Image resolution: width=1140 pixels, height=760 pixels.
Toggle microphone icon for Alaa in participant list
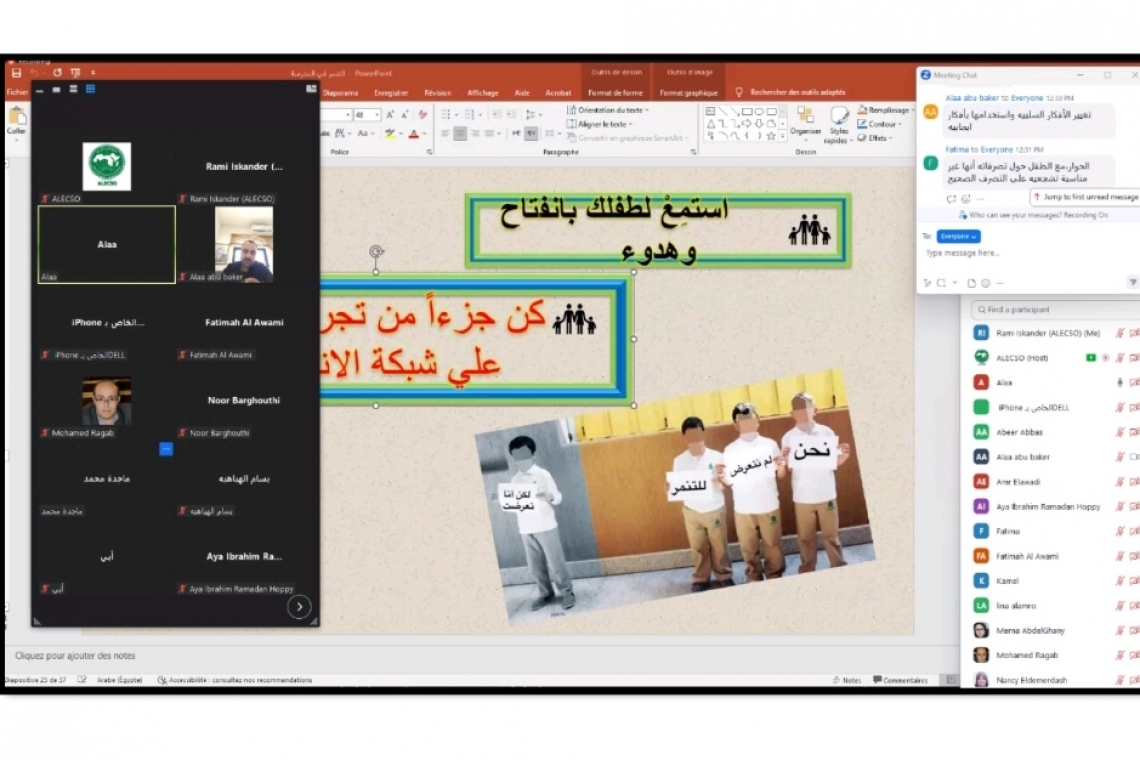pyautogui.click(x=1120, y=383)
